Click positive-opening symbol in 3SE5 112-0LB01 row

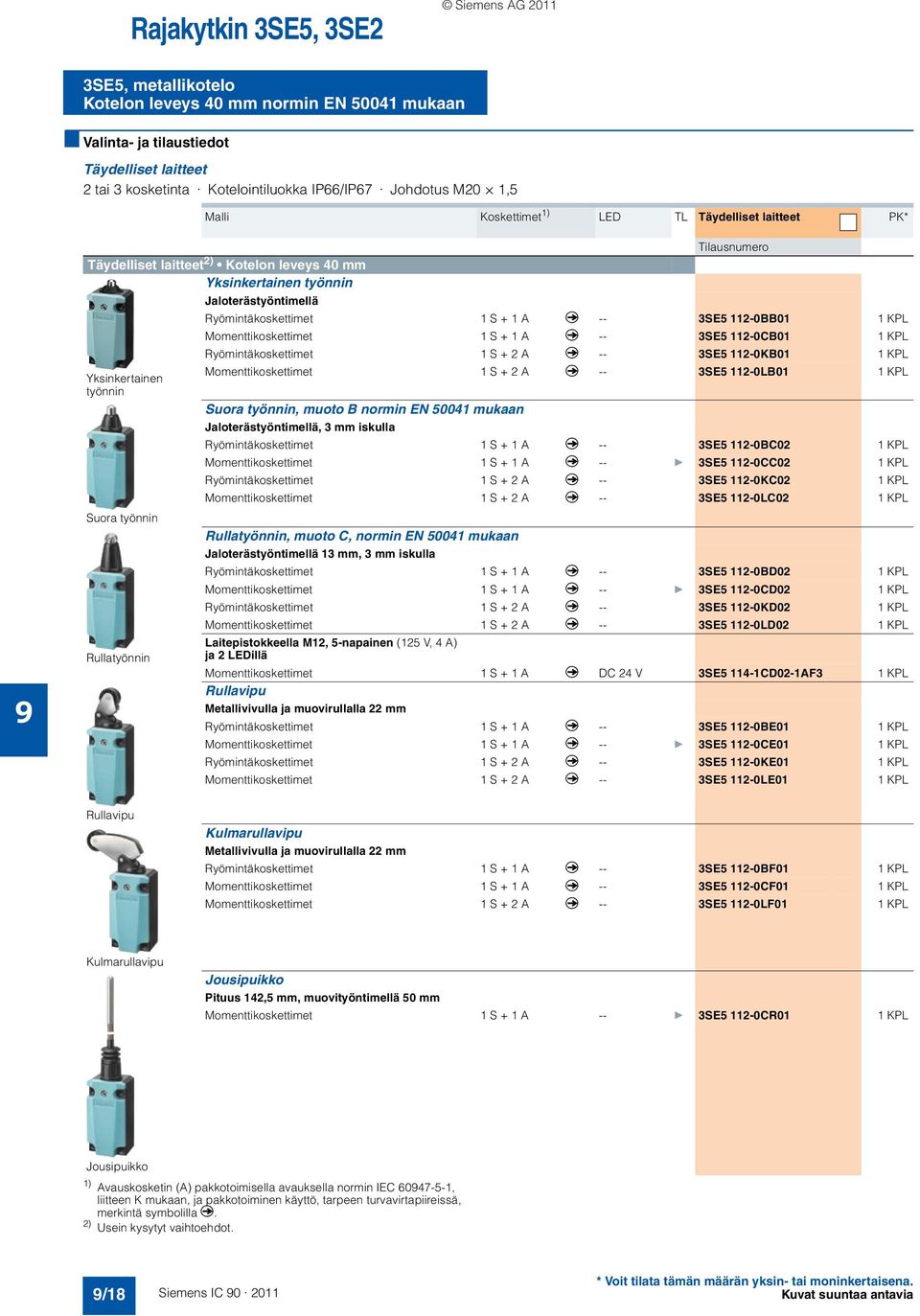(572, 371)
